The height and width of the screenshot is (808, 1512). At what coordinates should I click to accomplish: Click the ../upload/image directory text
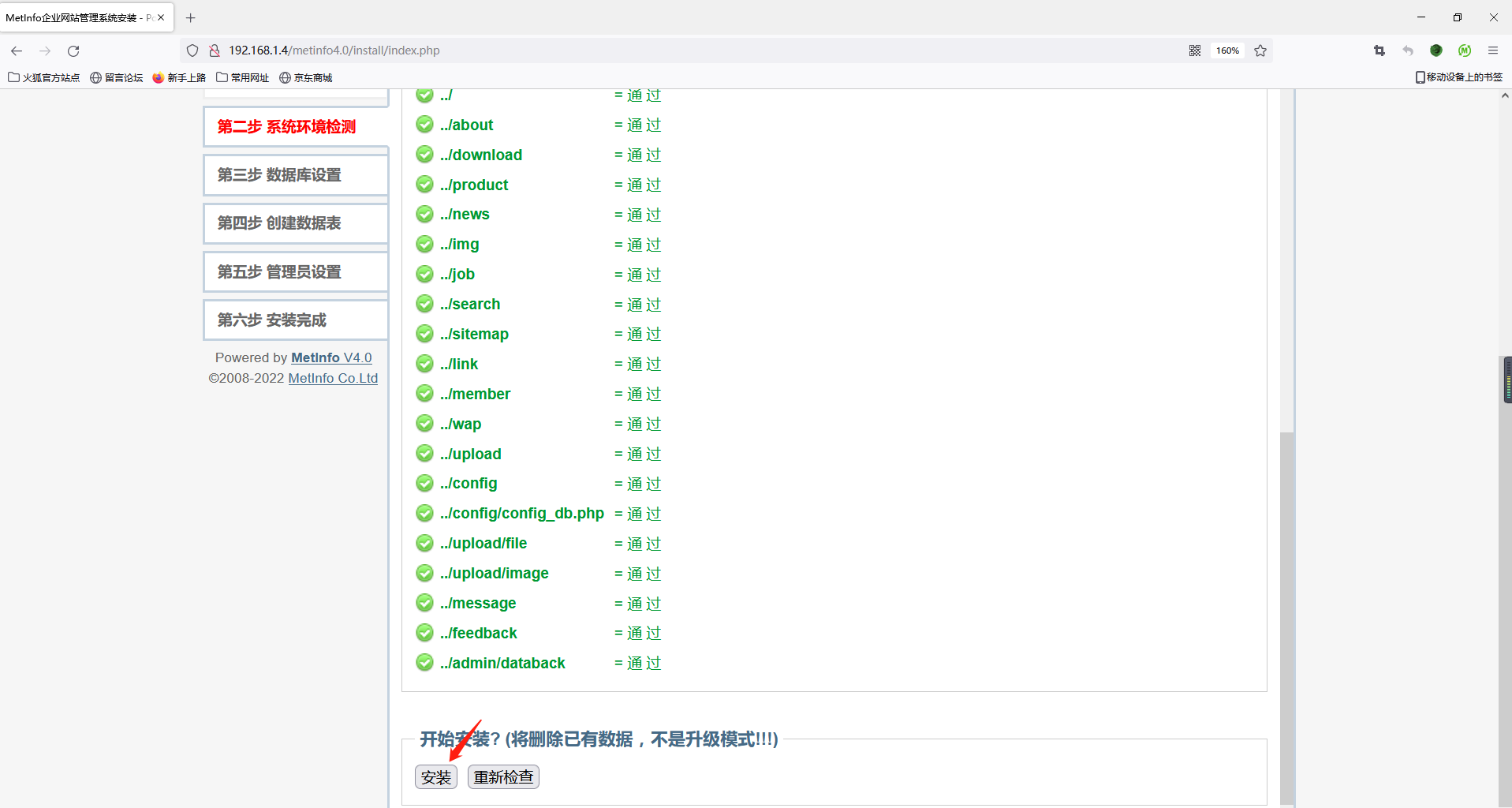pyautogui.click(x=495, y=574)
